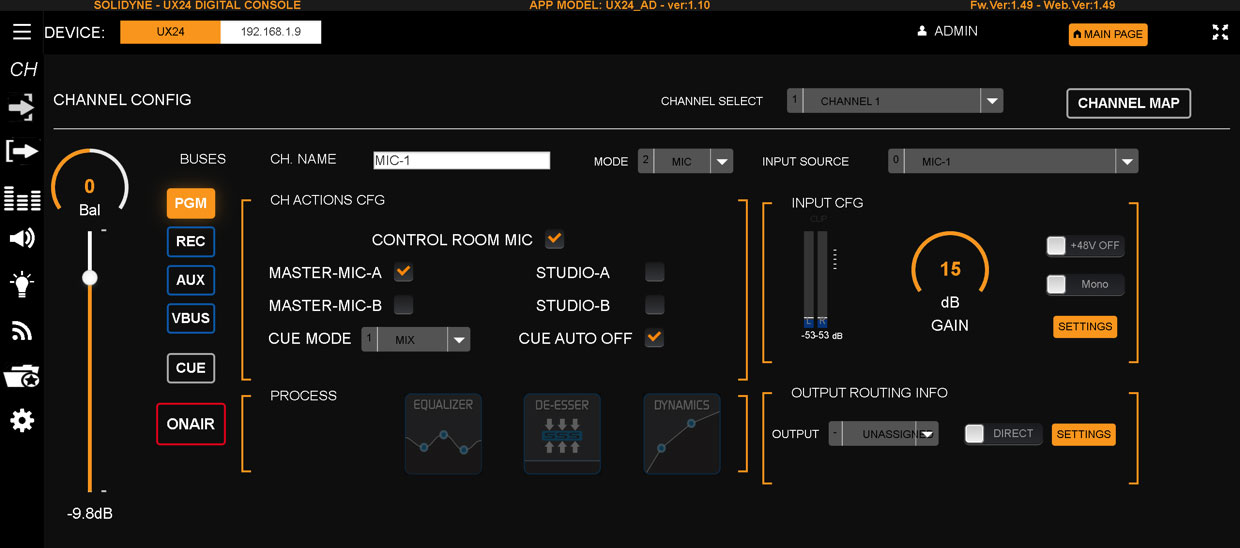This screenshot has width=1240, height=548.
Task: Open the Dynamics process panel
Action: tap(681, 434)
